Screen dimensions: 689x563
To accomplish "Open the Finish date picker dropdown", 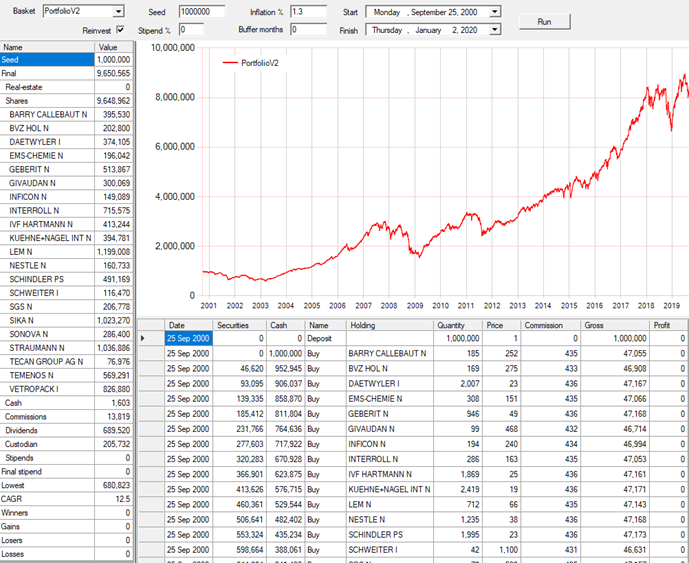I will [495, 30].
